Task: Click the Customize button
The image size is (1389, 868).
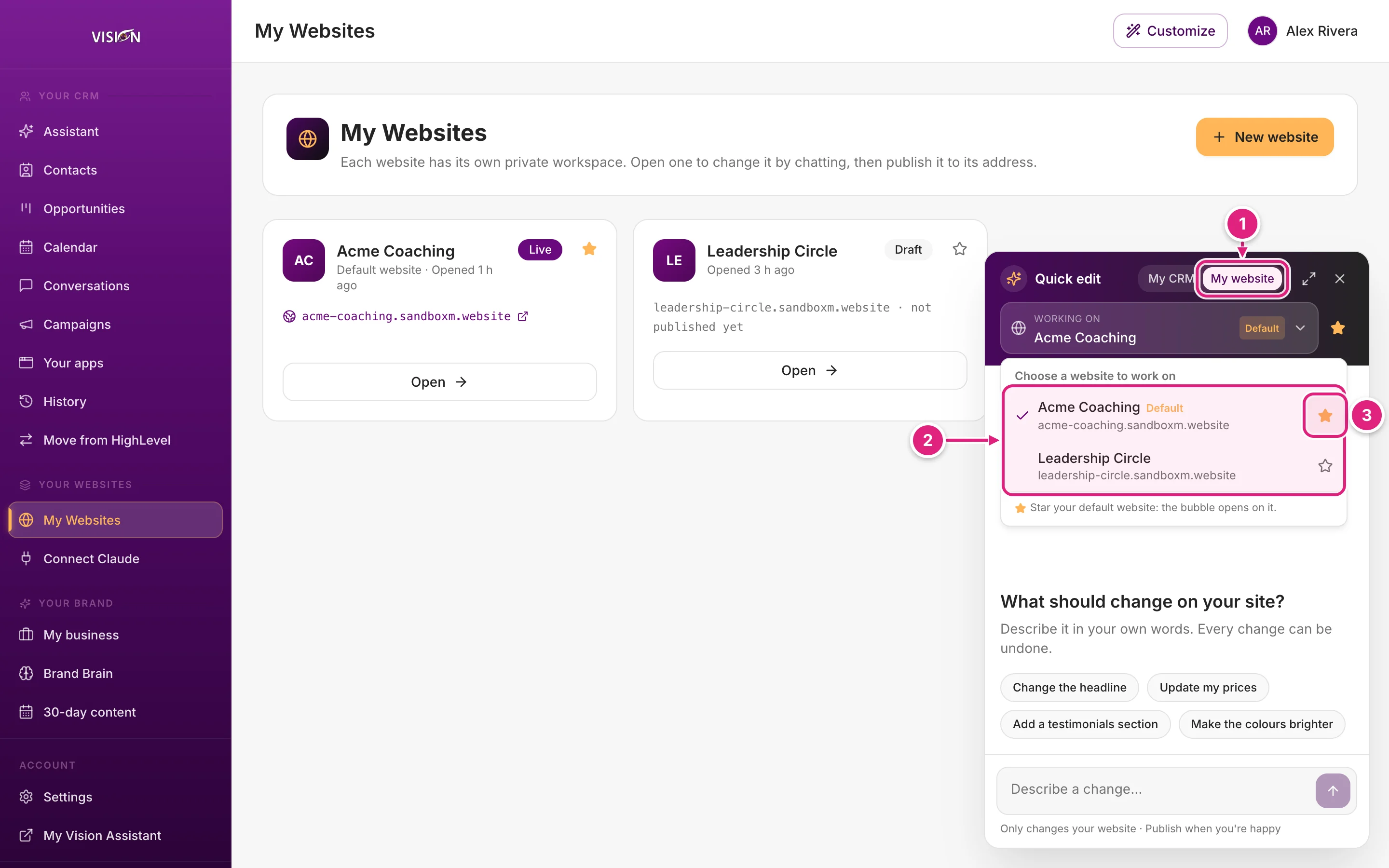Action: [x=1170, y=31]
